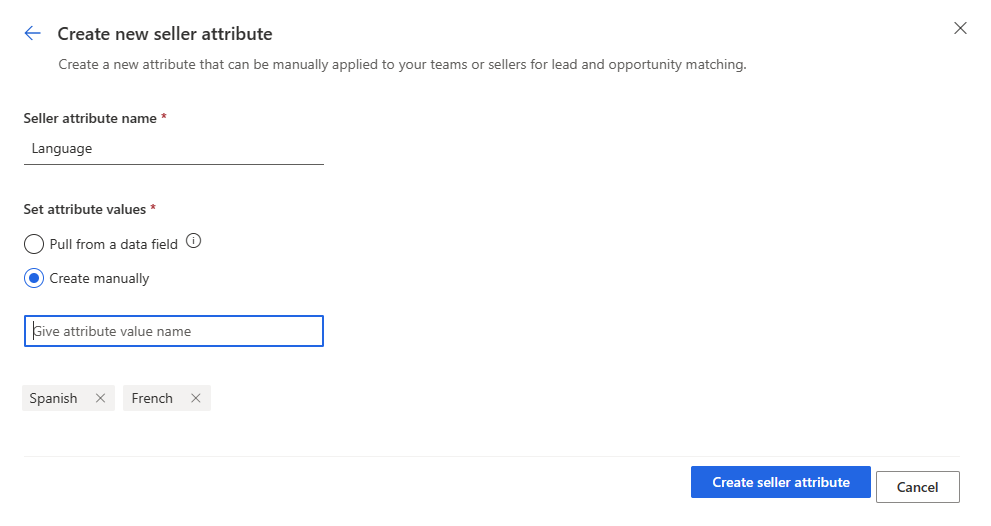Image resolution: width=991 pixels, height=526 pixels.
Task: Click the Seller attribute name field
Action: click(x=173, y=149)
